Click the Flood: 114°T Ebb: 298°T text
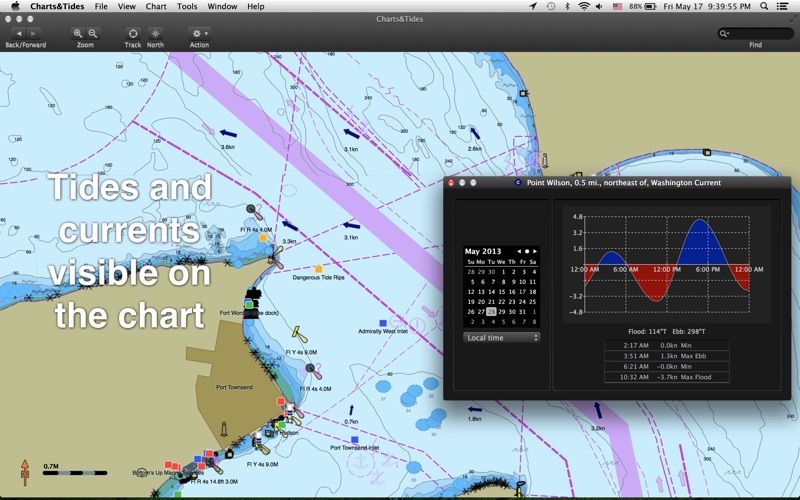Screen dimensions: 800x500 tap(666, 332)
